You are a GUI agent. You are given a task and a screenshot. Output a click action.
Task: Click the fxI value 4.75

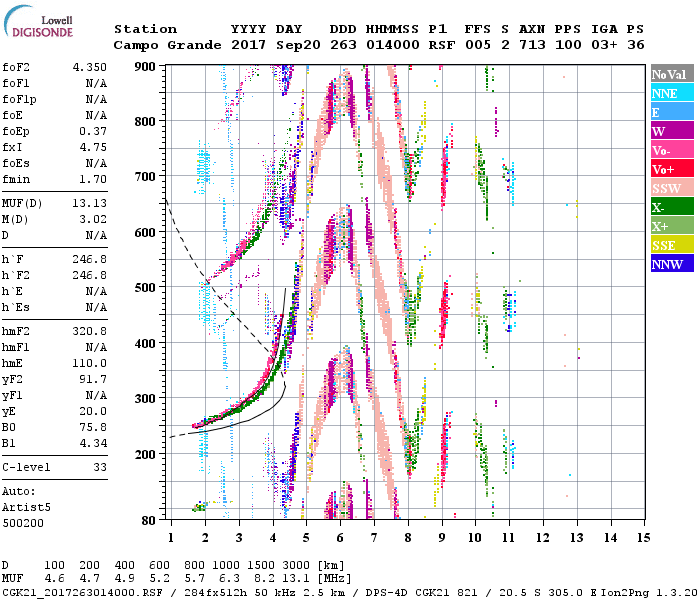(x=93, y=147)
